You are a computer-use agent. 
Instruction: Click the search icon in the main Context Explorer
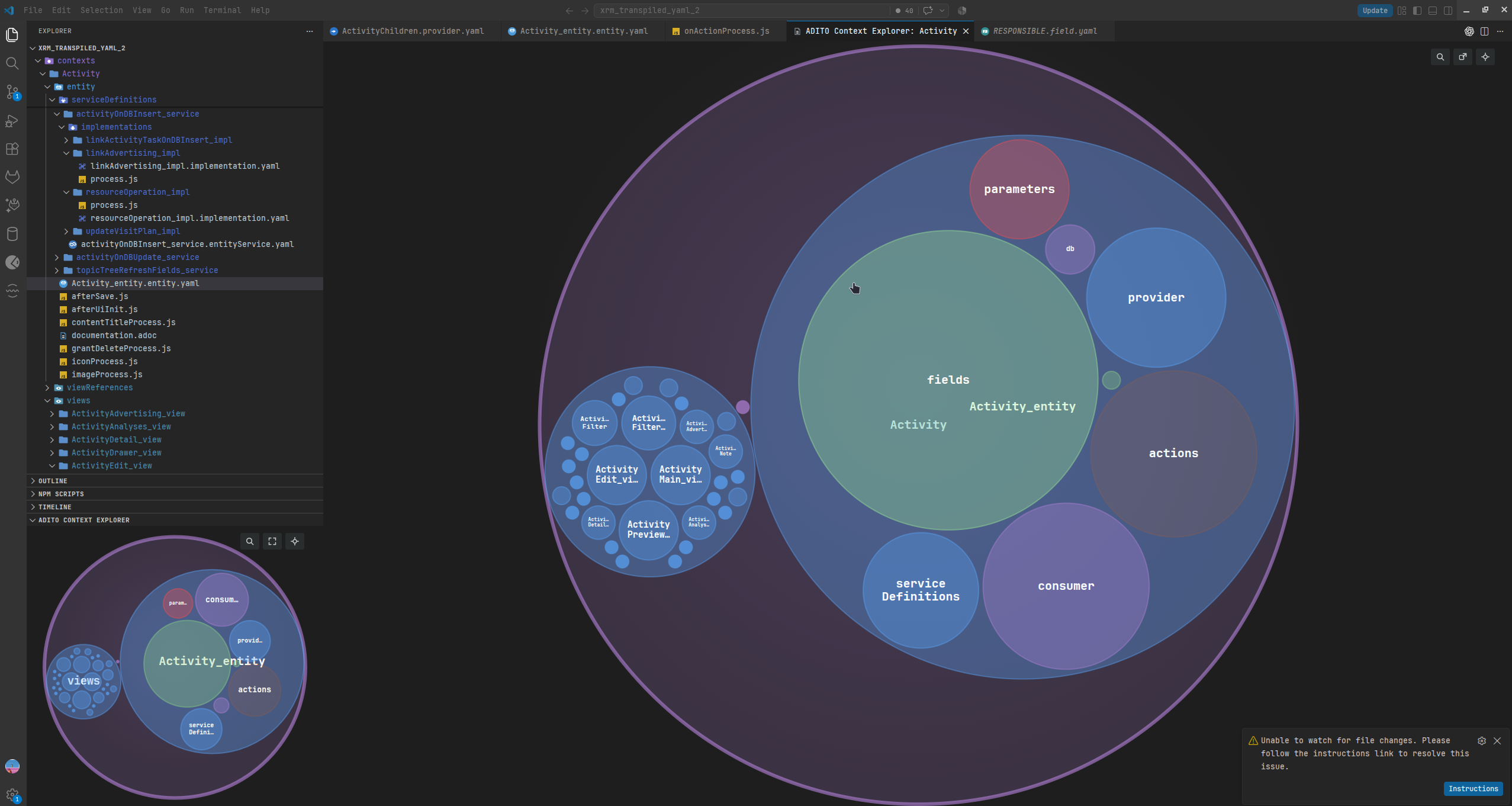click(x=1440, y=57)
